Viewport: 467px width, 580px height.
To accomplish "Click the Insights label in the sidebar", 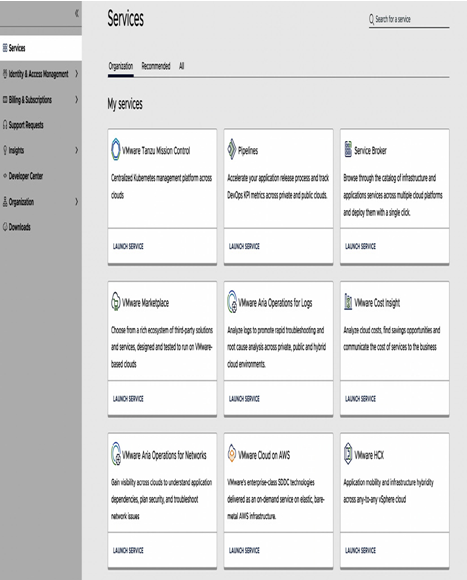I will pos(16,151).
